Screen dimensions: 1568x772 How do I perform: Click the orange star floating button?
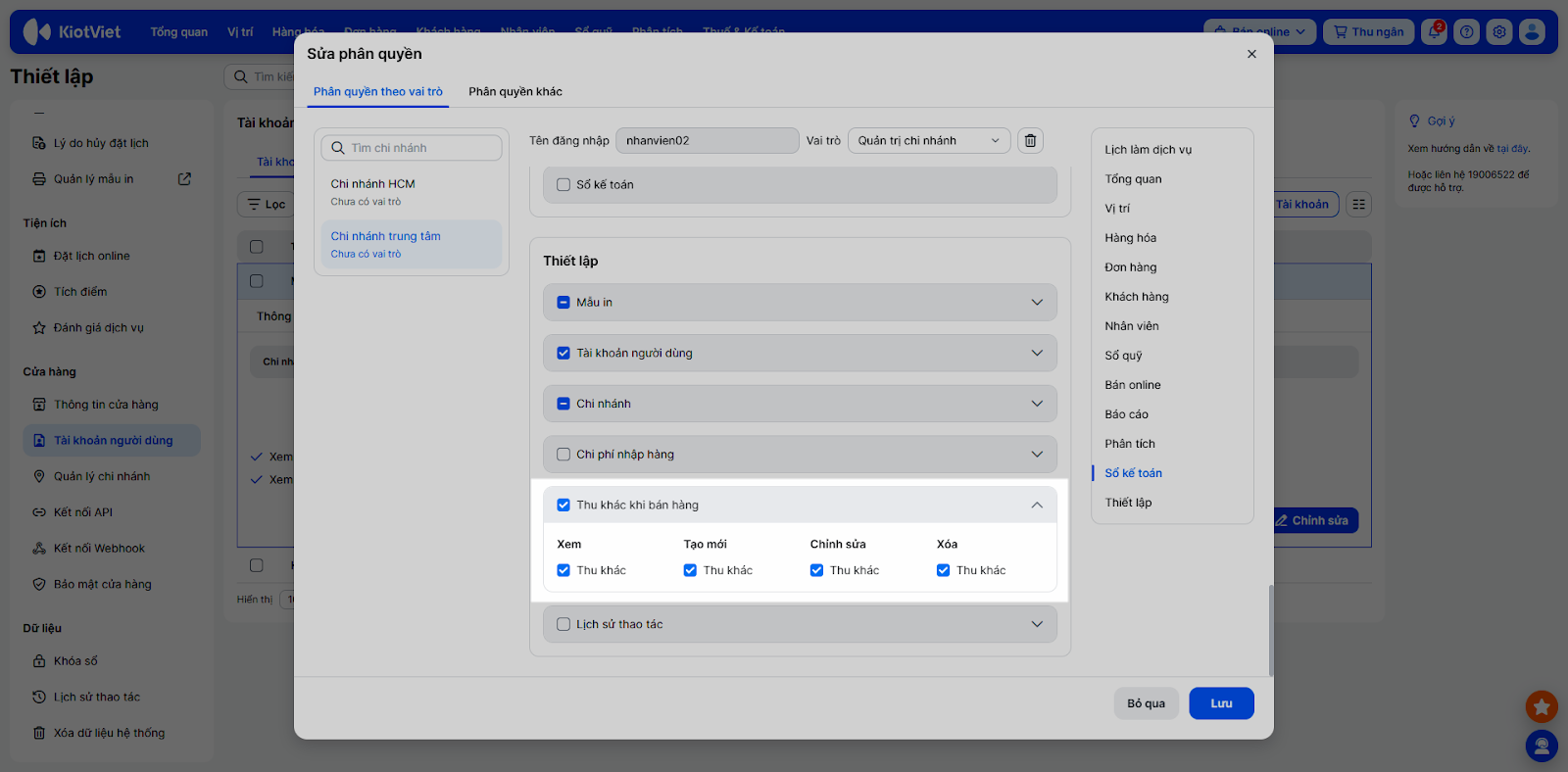tap(1542, 705)
